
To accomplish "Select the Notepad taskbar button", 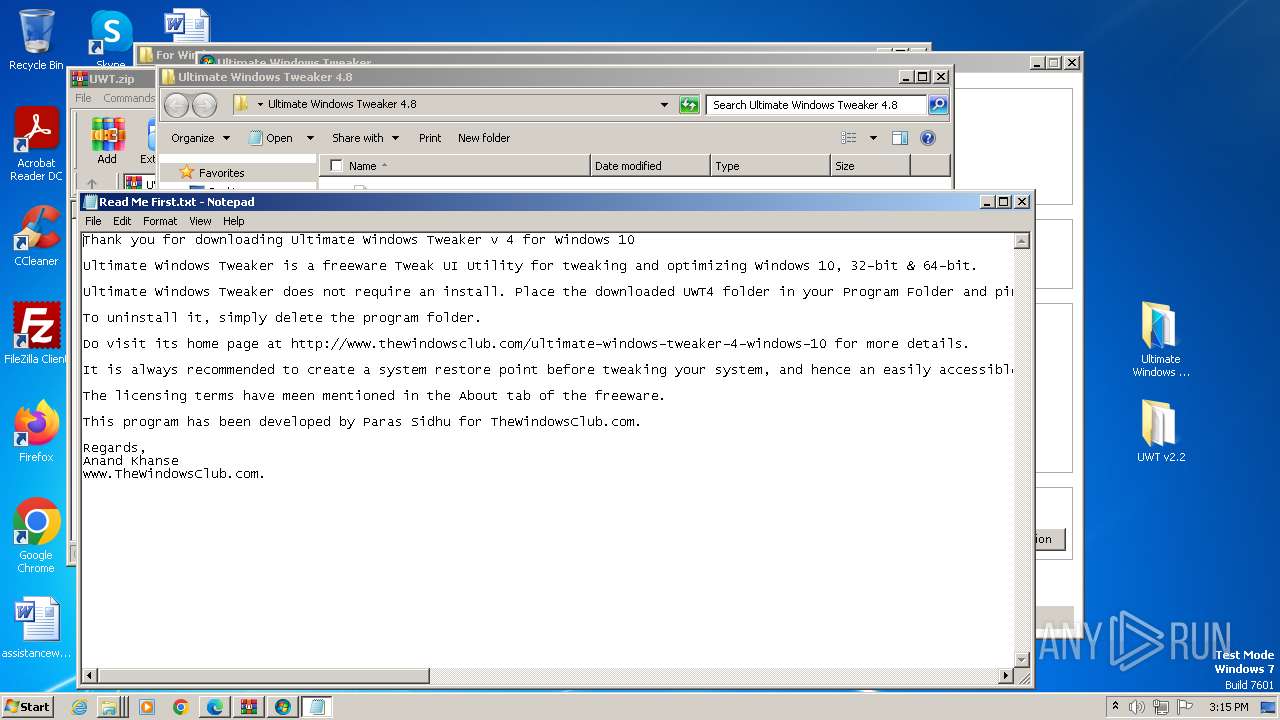I will pyautogui.click(x=317, y=707).
